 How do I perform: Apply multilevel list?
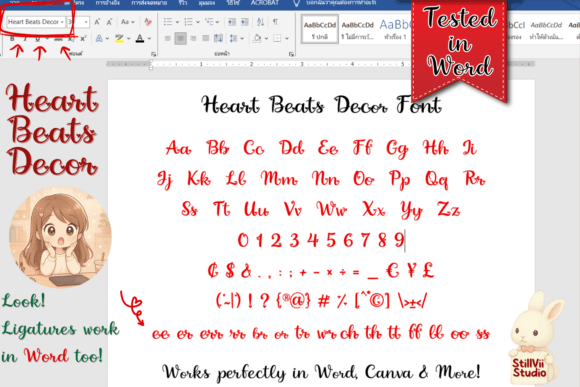point(209,22)
